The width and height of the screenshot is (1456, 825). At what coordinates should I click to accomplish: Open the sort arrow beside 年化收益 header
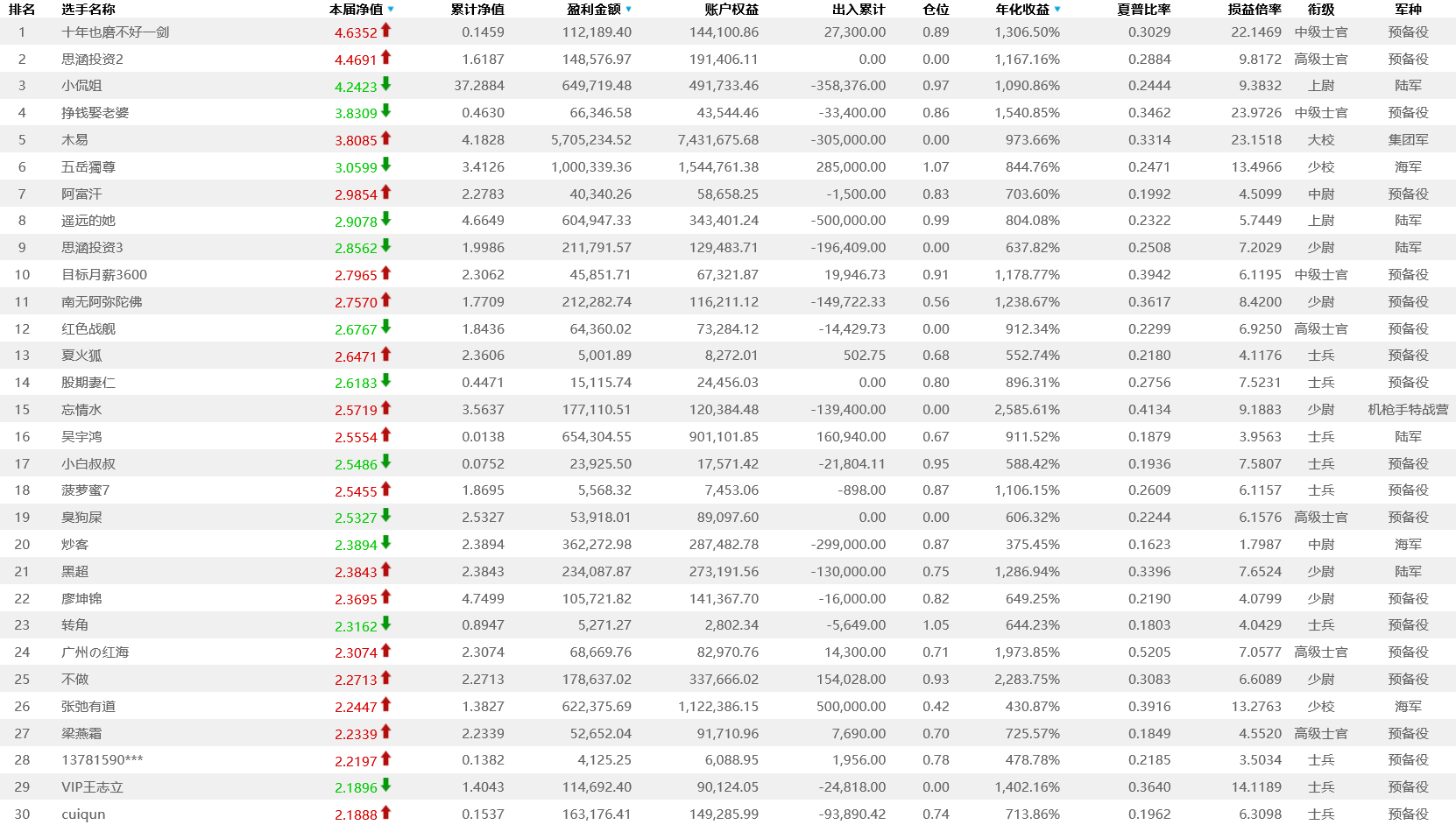tap(1057, 10)
